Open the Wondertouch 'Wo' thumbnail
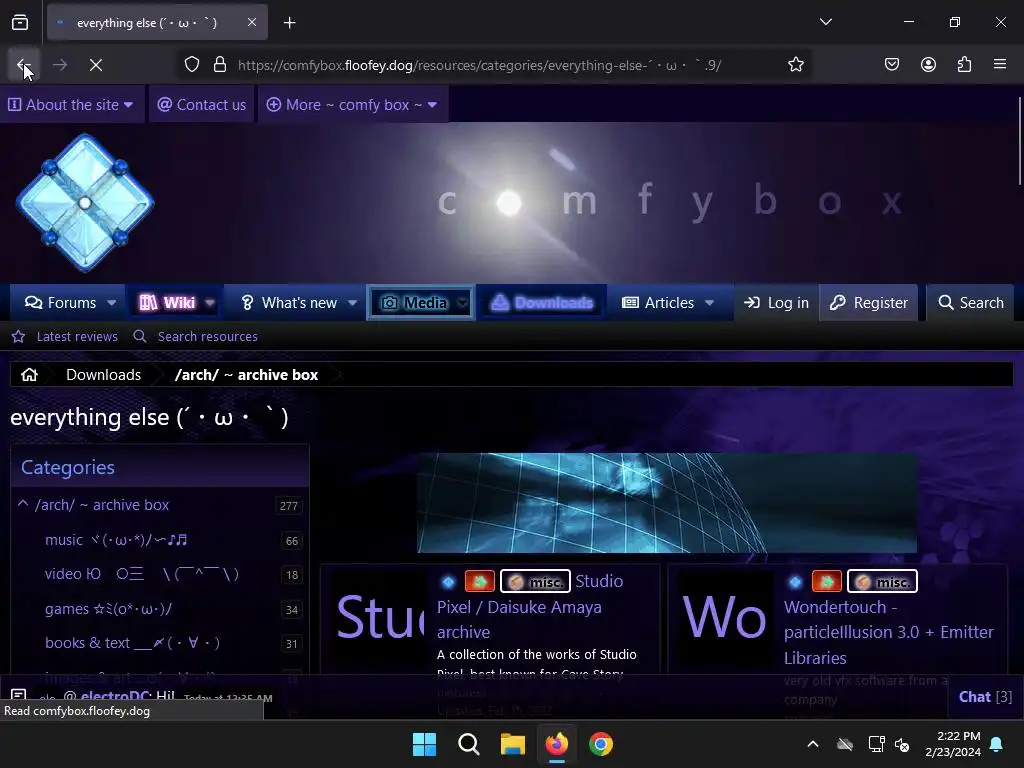Screen dimensions: 1024x768 (725, 618)
